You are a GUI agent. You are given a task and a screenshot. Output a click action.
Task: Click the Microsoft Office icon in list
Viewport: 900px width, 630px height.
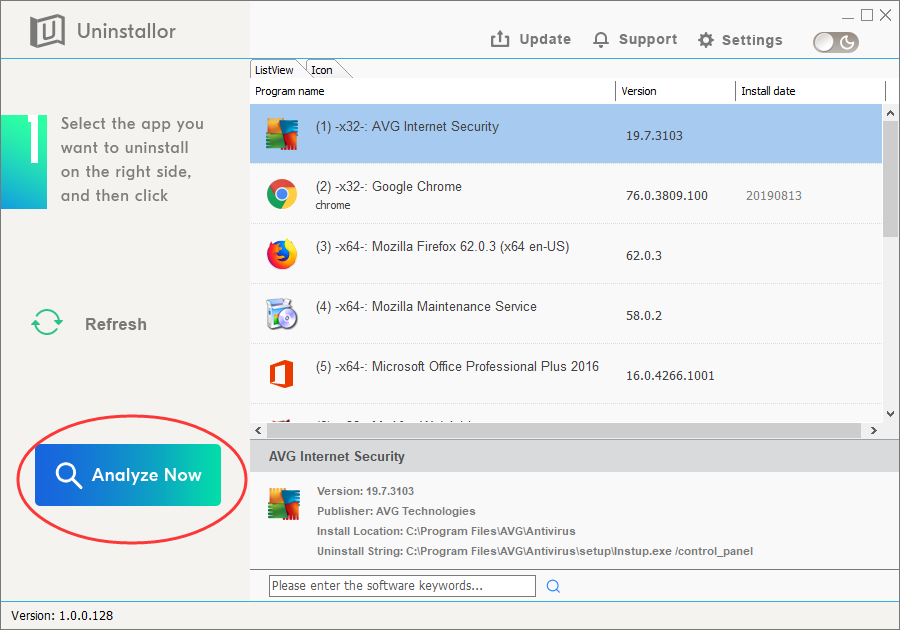282,374
